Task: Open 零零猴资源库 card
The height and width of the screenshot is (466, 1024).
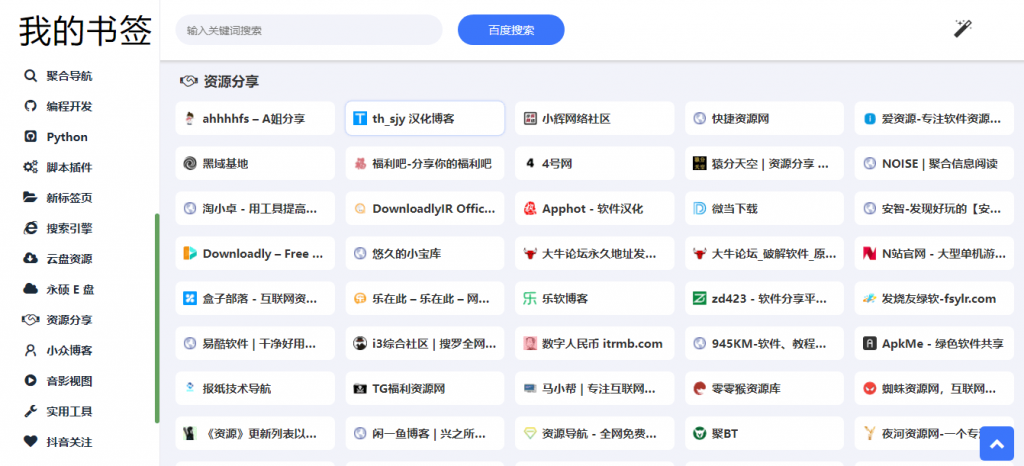Action: pos(764,388)
